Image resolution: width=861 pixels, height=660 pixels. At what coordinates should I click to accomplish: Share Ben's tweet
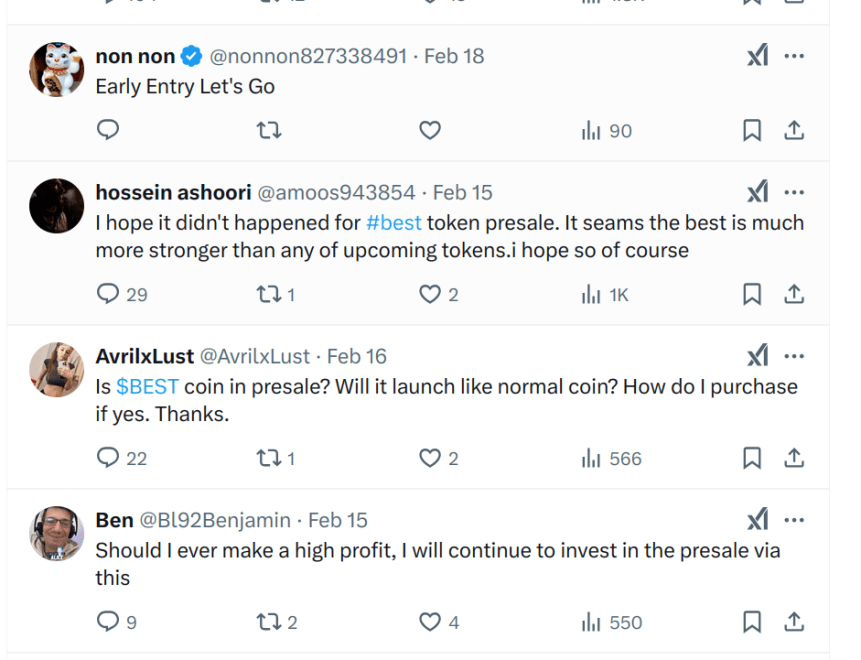[x=794, y=622]
